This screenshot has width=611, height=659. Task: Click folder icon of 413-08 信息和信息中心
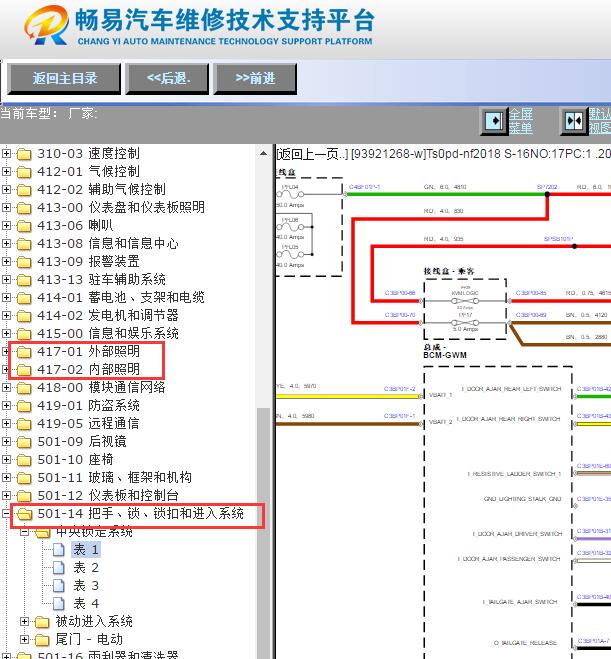click(x=24, y=244)
